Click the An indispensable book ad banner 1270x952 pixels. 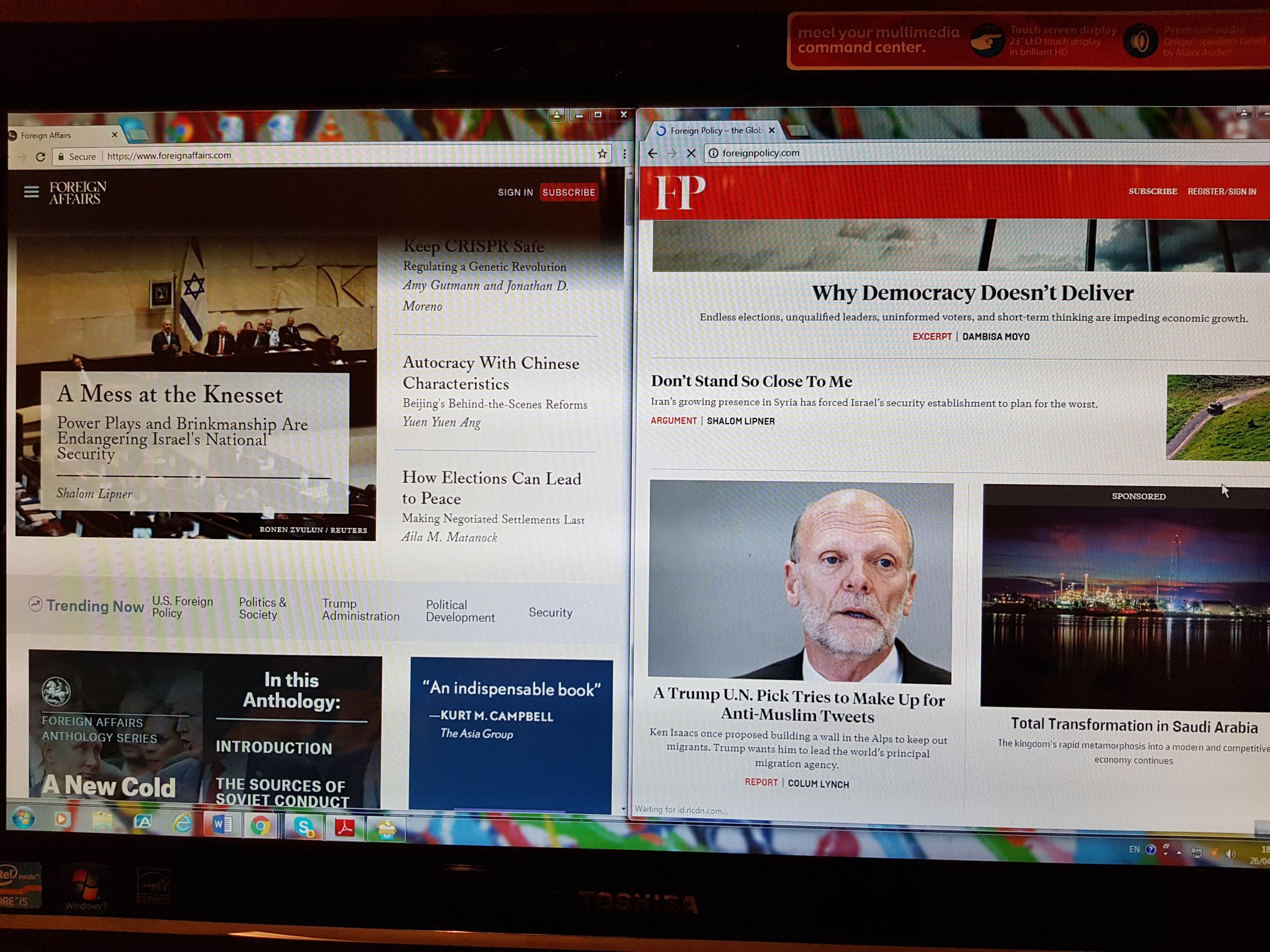tap(511, 734)
